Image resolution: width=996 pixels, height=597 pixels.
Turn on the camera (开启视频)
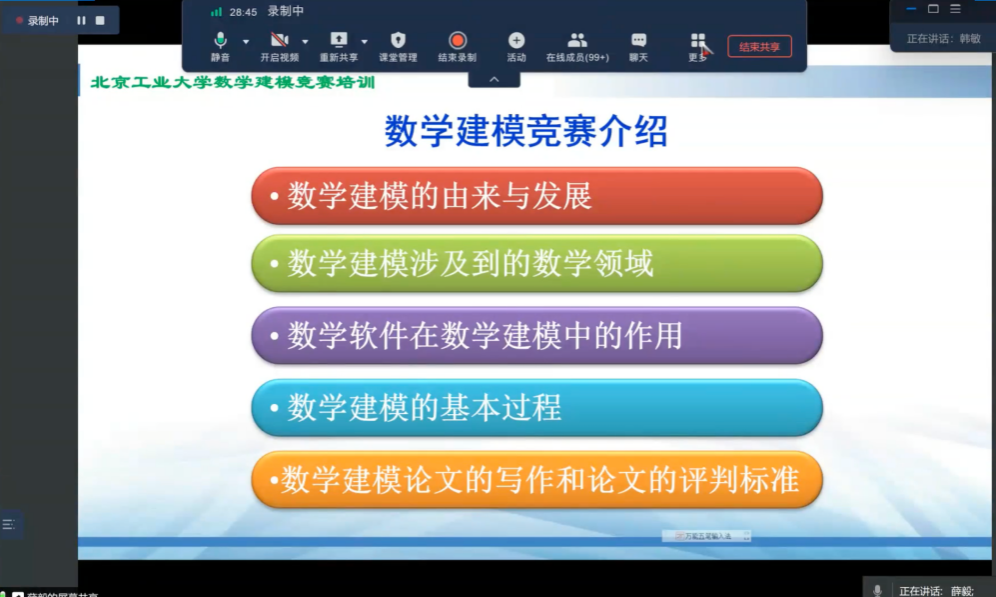click(x=279, y=41)
